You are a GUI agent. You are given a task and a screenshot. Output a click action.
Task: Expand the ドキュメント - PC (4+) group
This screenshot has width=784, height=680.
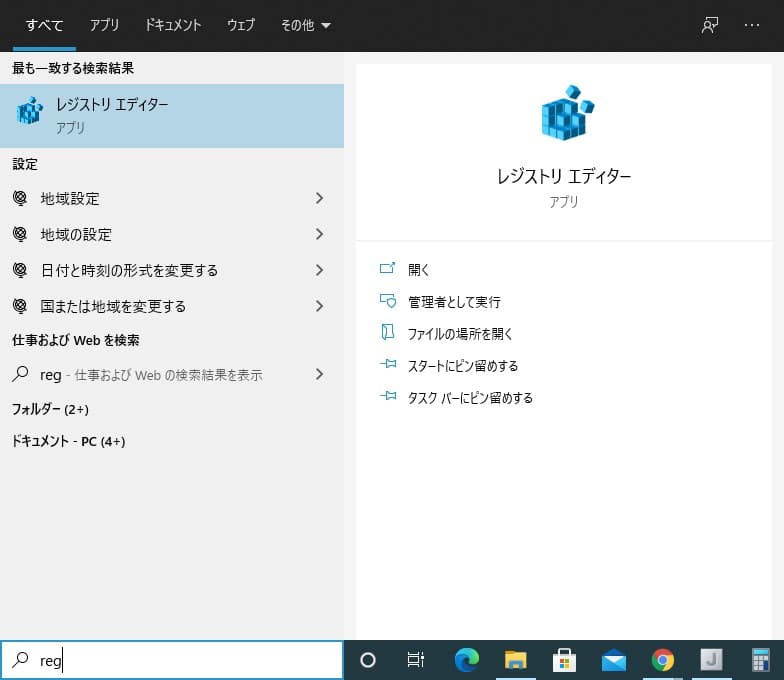[68, 441]
